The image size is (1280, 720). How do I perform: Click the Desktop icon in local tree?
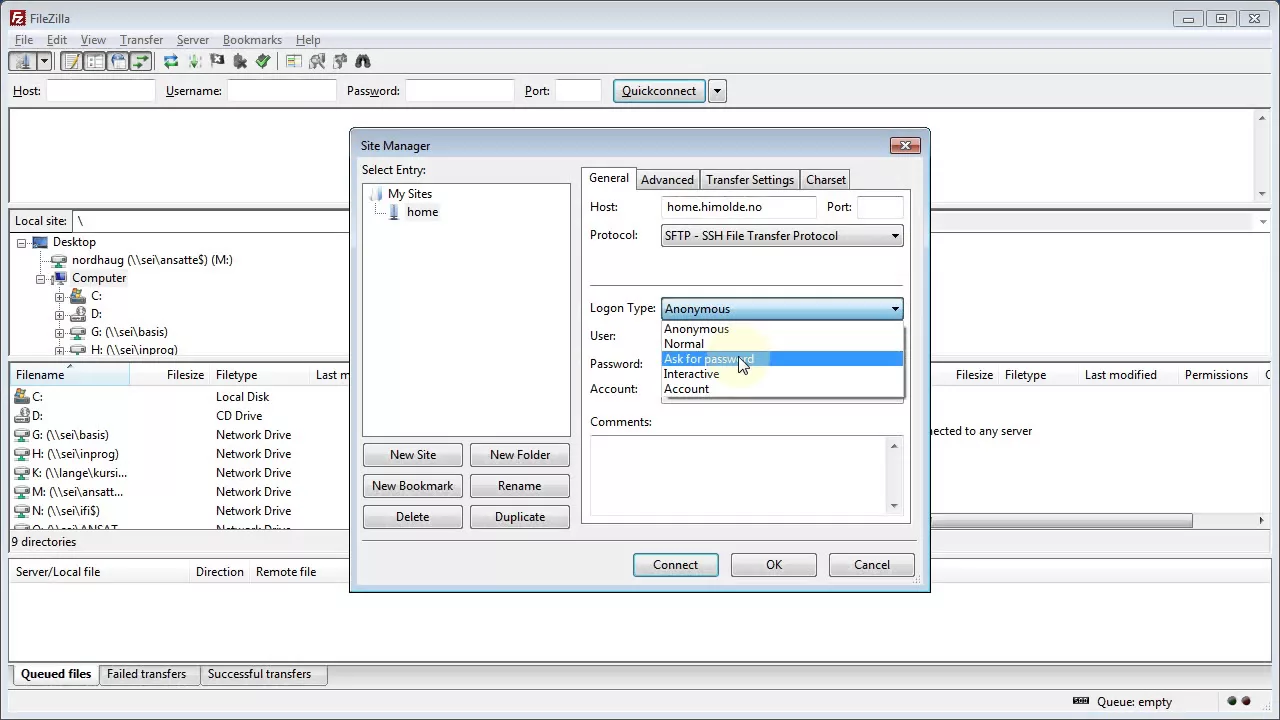click(x=39, y=242)
